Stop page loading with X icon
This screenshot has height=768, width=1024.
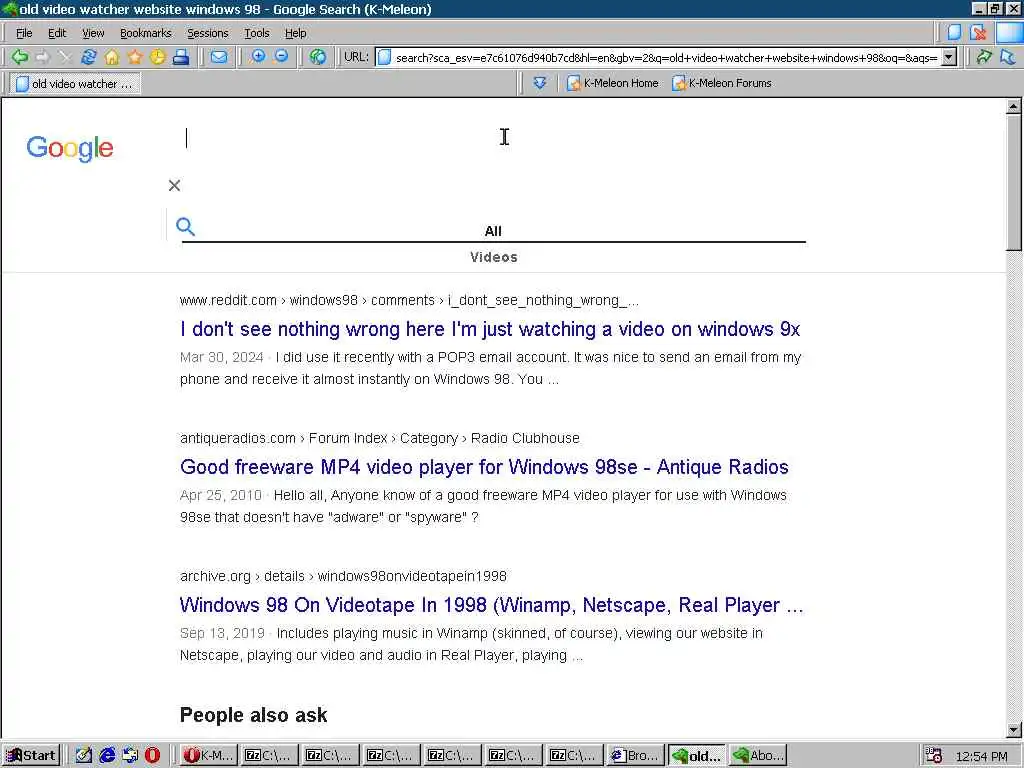[65, 57]
